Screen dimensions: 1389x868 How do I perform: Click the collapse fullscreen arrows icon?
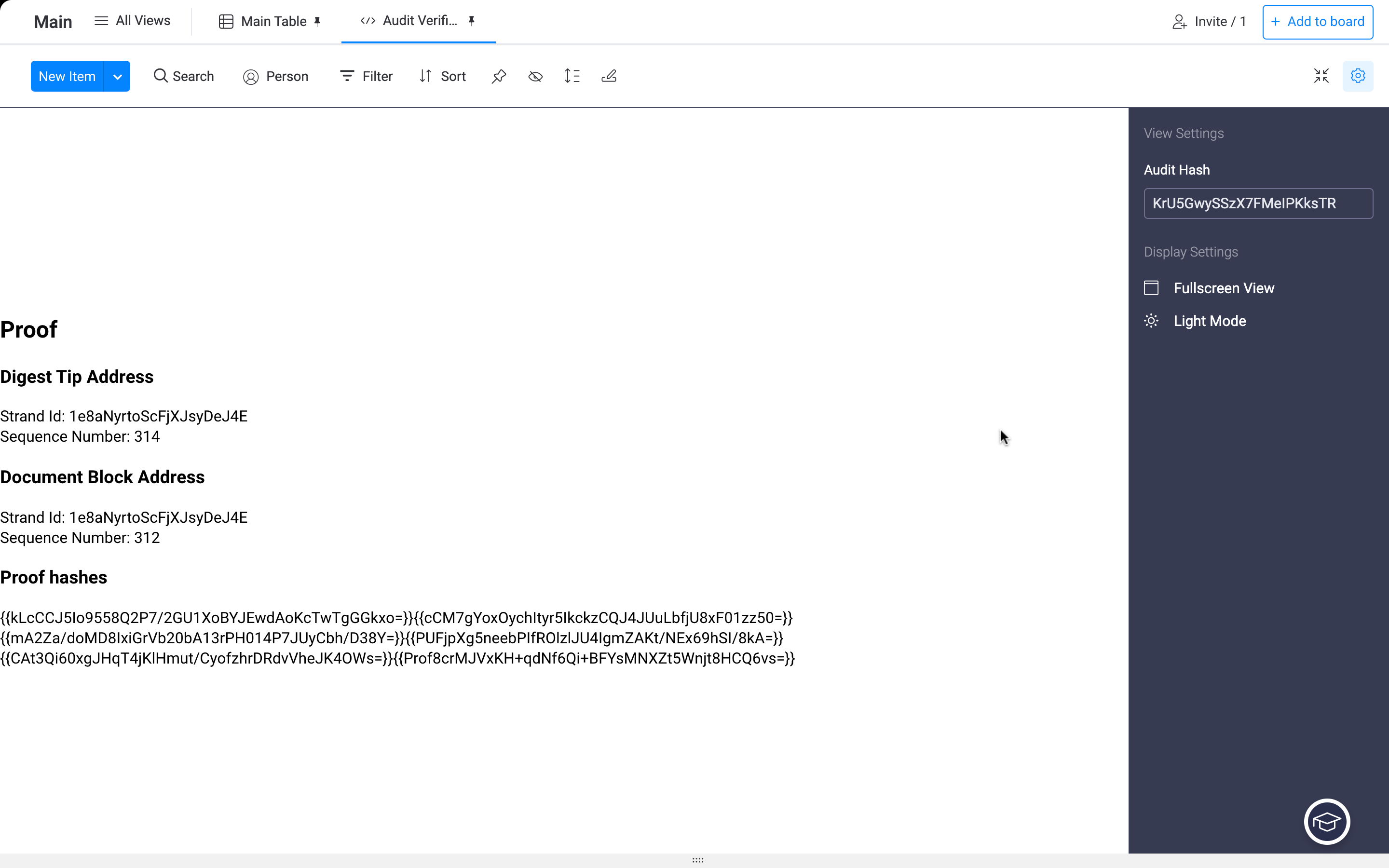(x=1321, y=76)
